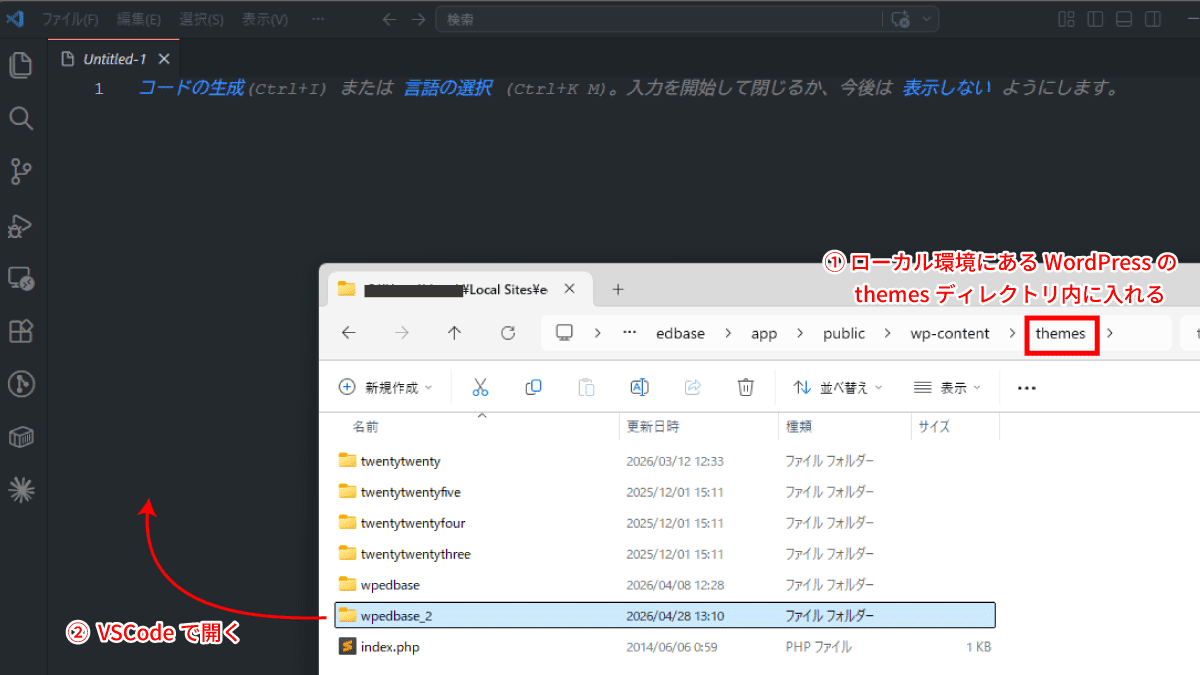Toggle the secondary sidebar in VS Code

pyautogui.click(x=1152, y=19)
